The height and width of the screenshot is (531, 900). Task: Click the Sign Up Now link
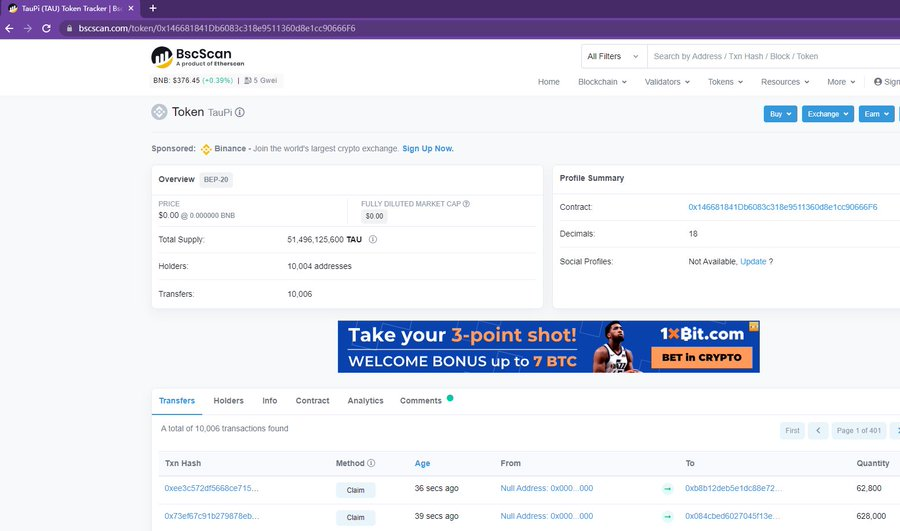tap(428, 149)
